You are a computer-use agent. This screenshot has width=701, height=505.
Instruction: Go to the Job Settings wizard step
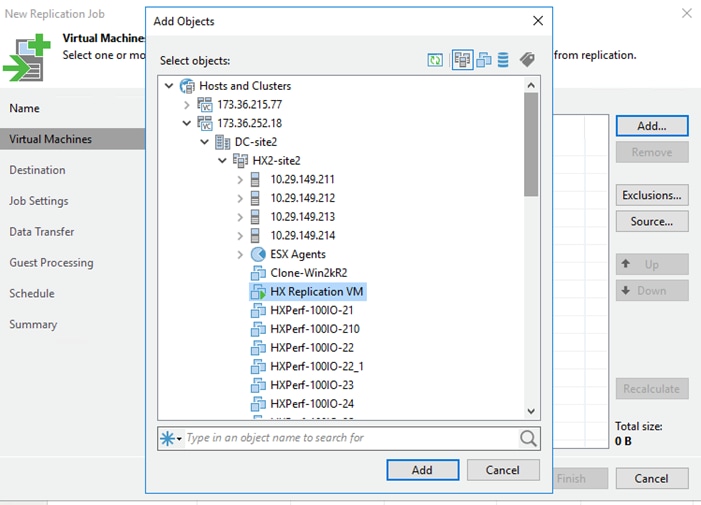(39, 201)
